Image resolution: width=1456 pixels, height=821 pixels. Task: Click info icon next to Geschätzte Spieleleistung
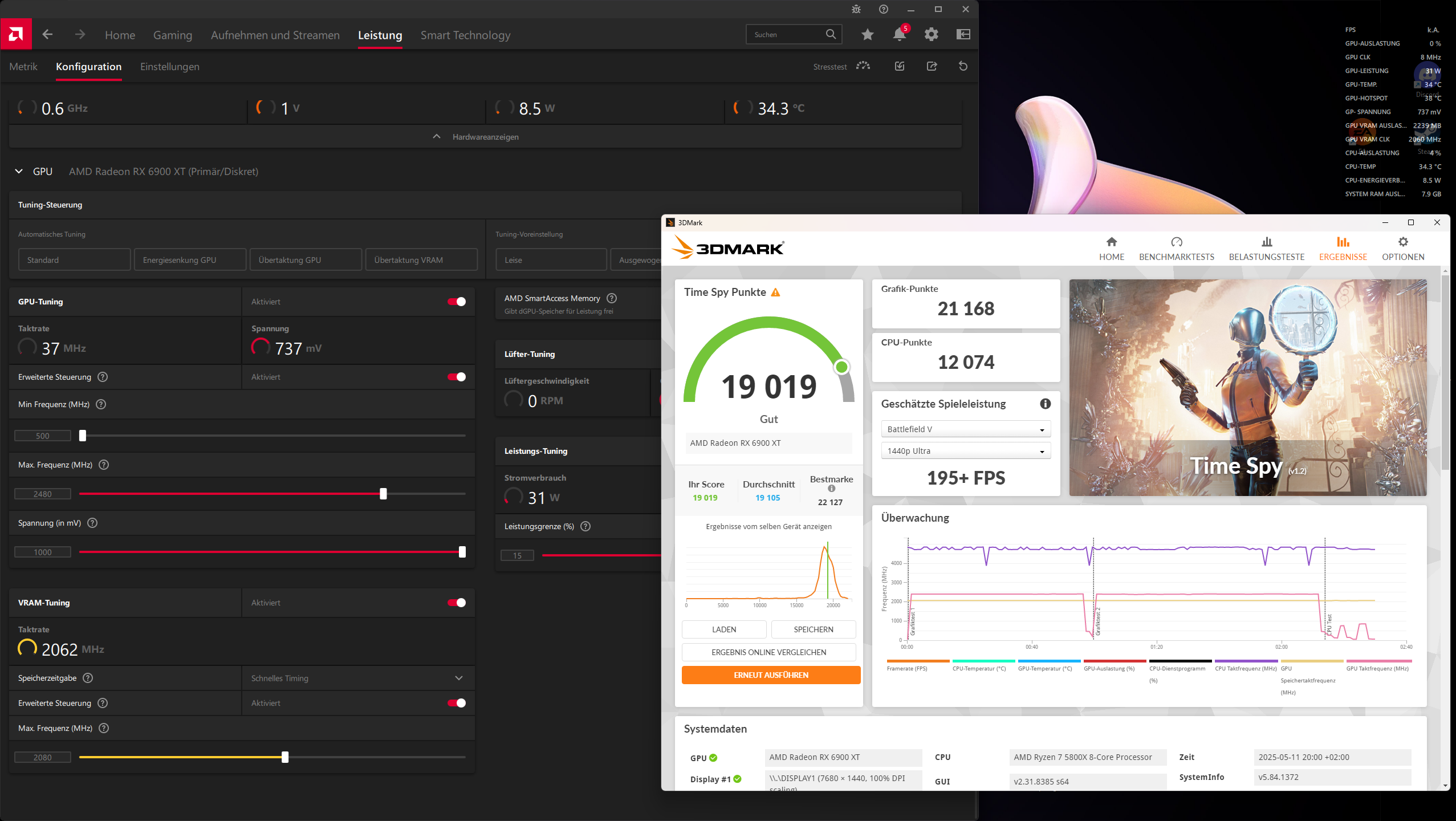(x=1045, y=404)
